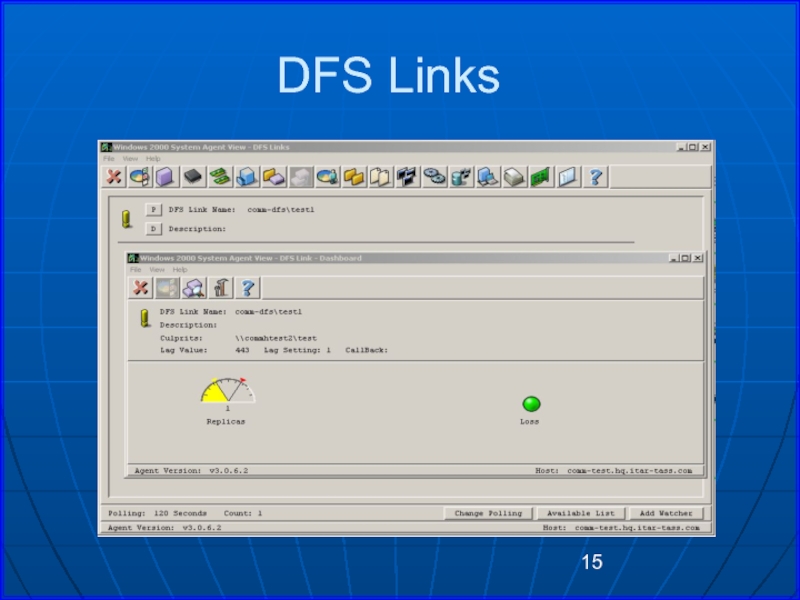Click the Host text in the DFS Links status bar

tap(621, 528)
